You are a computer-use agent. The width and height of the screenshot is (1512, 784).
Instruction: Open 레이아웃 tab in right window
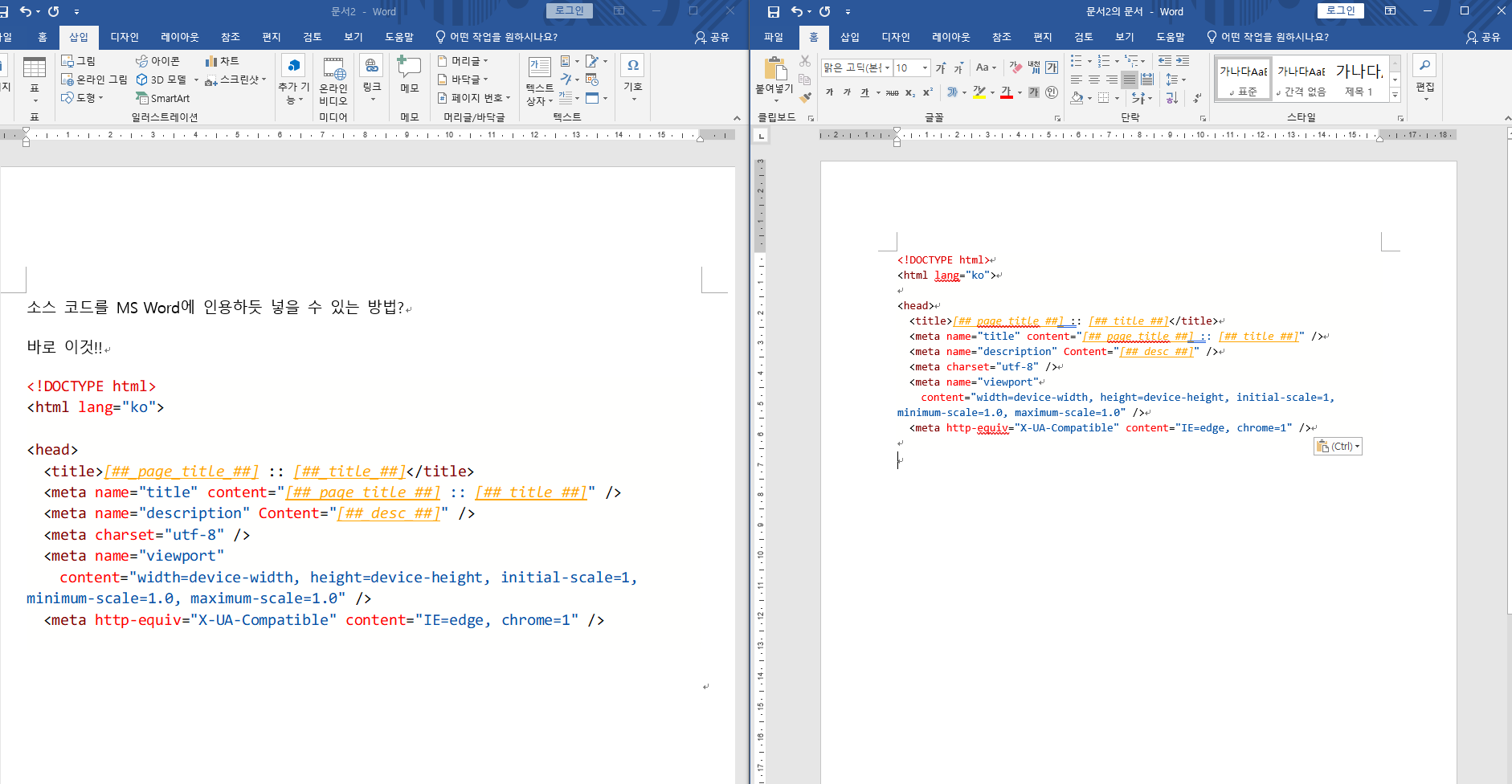click(x=951, y=37)
